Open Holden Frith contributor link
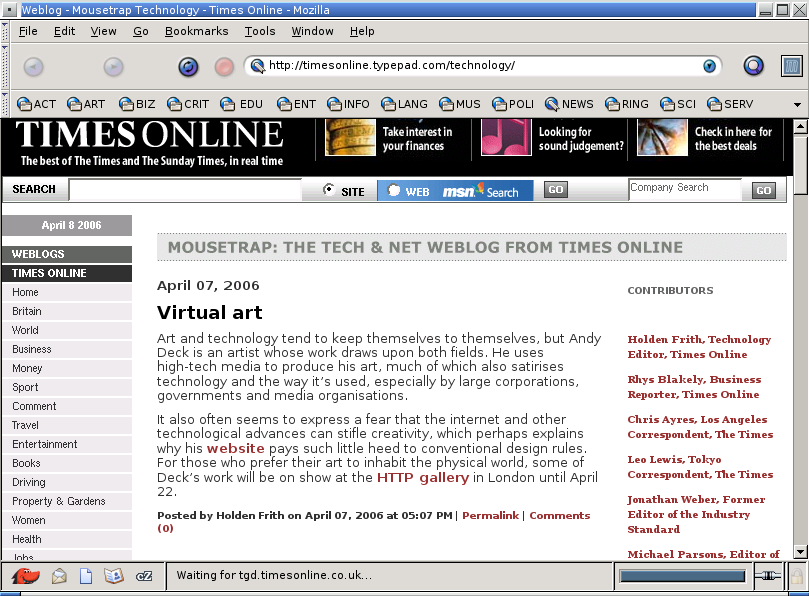809x596 pixels. [x=699, y=347]
